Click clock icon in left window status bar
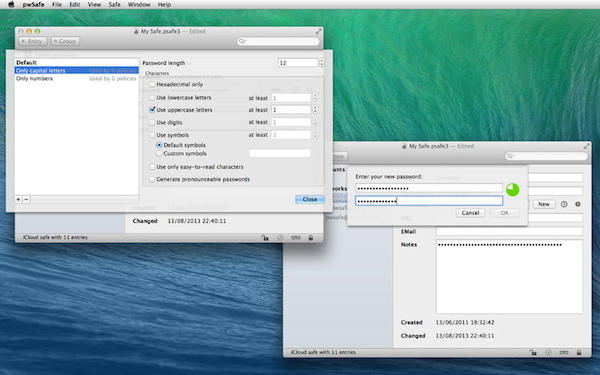Viewport: 600px width, 375px height. tap(280, 238)
